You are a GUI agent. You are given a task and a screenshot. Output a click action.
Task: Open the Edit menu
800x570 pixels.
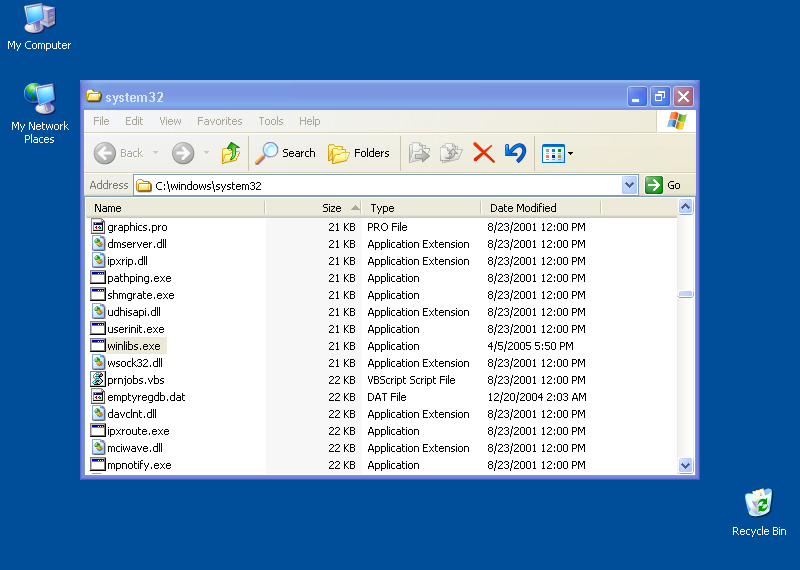point(134,121)
